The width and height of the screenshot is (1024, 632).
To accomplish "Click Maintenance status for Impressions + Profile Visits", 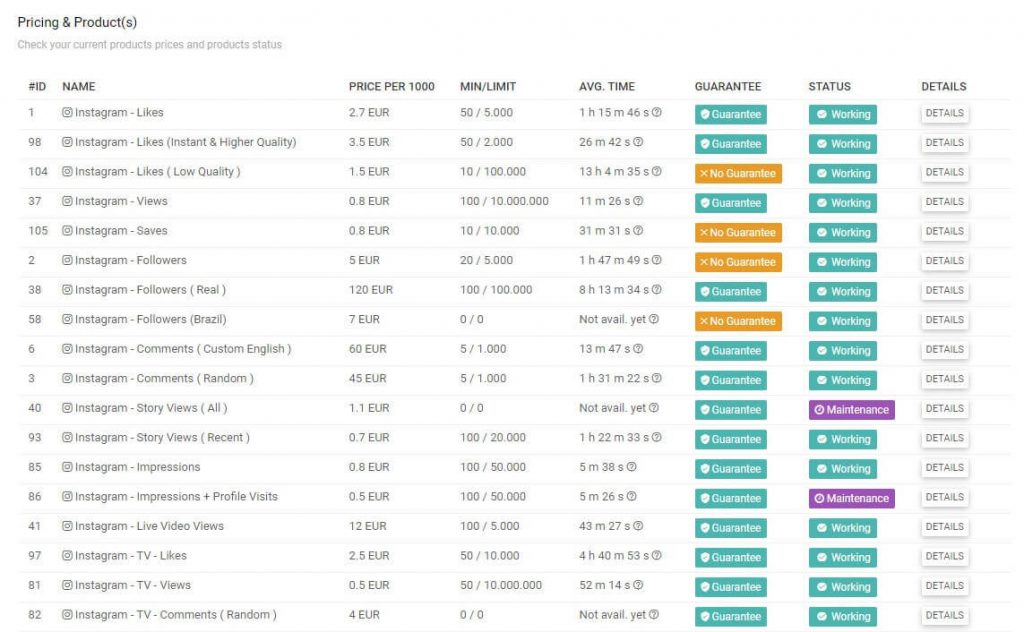I will (x=851, y=498).
